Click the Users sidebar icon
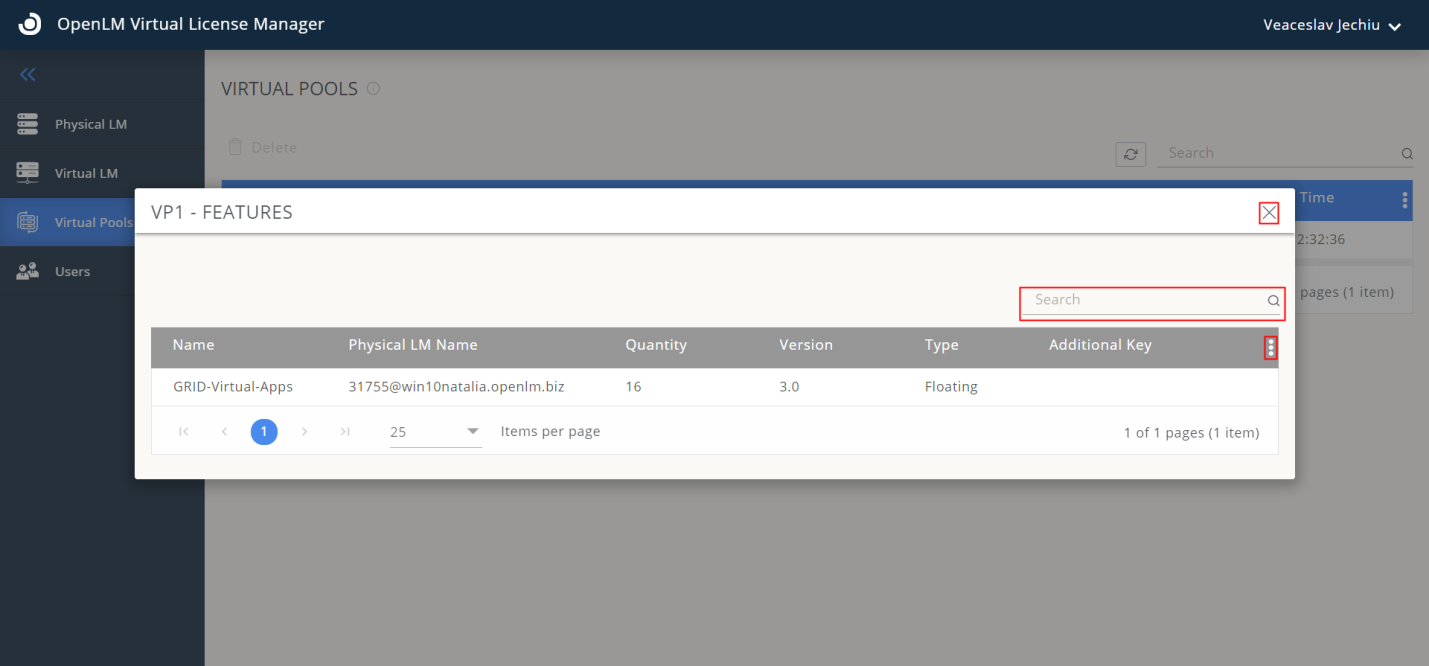This screenshot has width=1429, height=666. click(x=28, y=271)
